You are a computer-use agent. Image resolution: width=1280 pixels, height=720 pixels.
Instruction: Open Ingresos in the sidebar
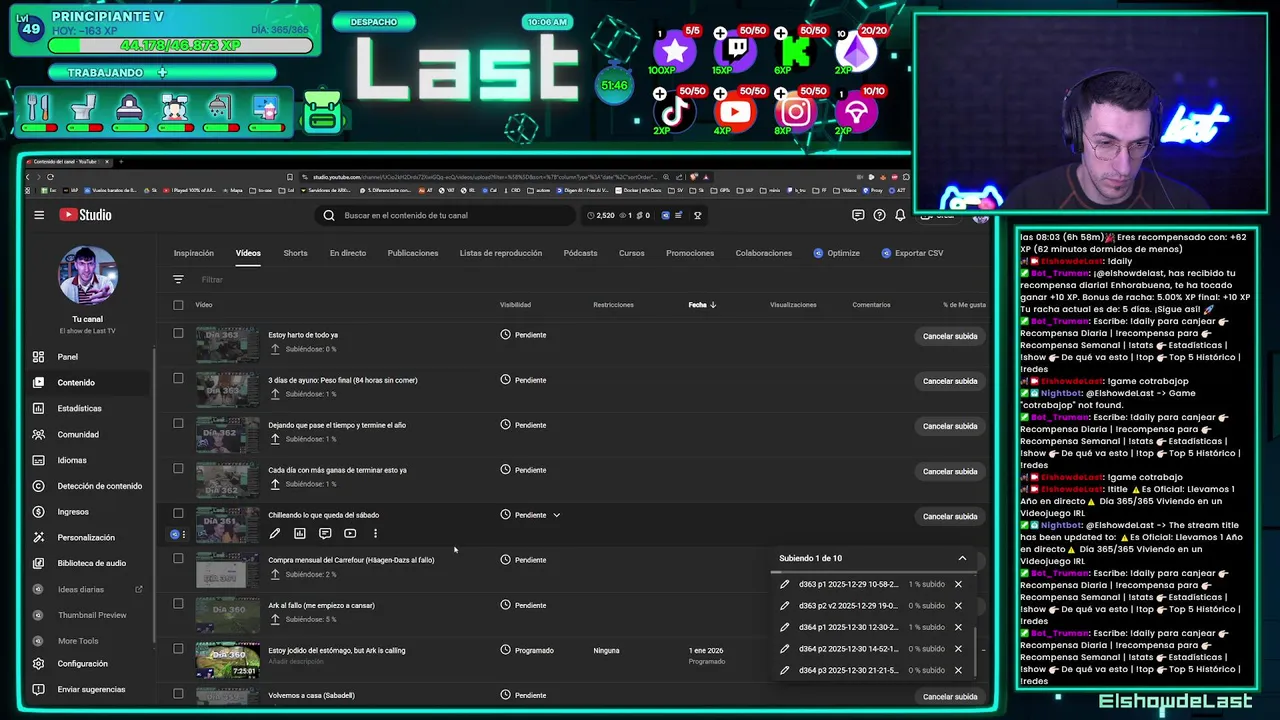click(73, 512)
